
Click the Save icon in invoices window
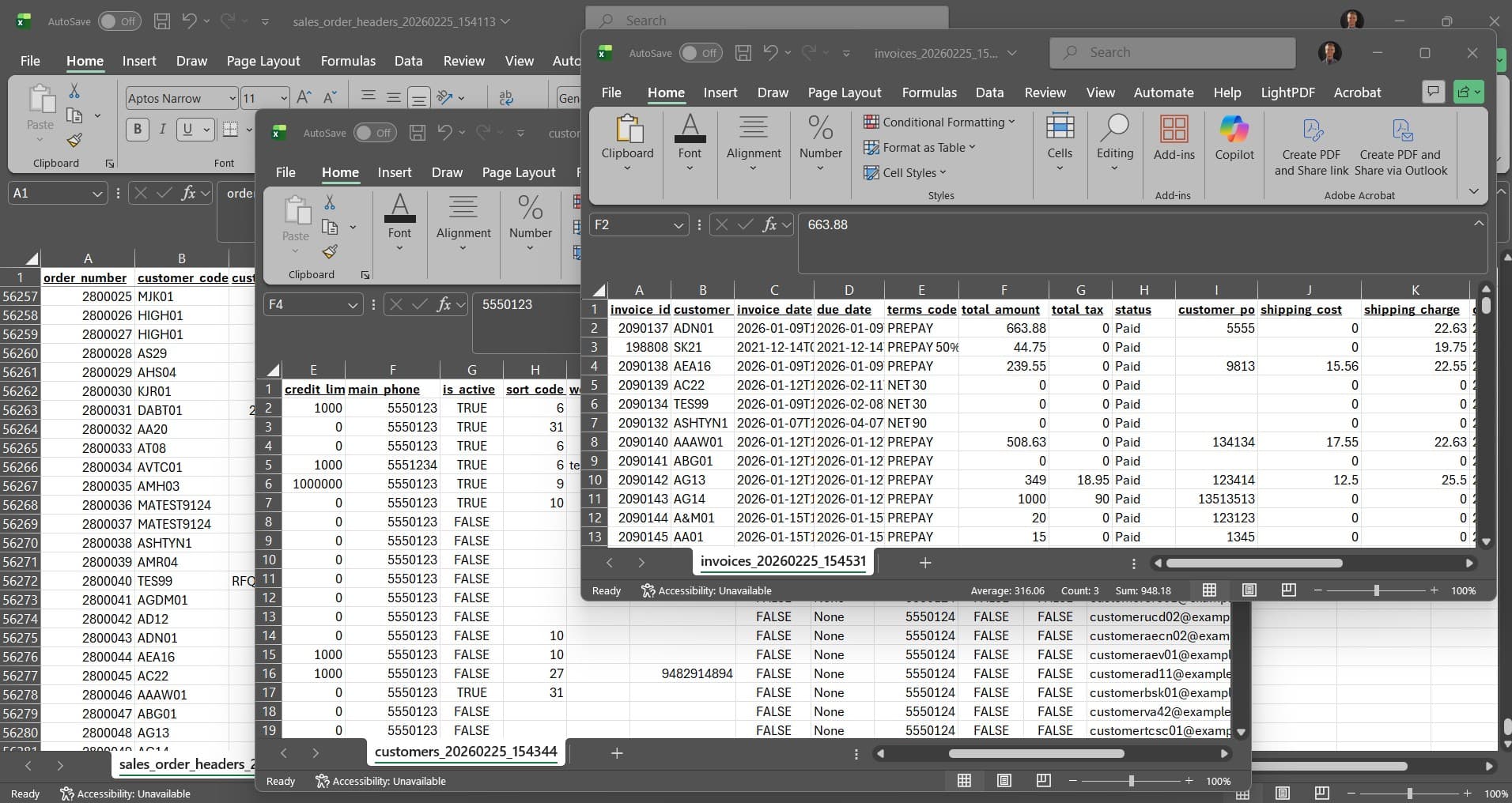[x=742, y=52]
